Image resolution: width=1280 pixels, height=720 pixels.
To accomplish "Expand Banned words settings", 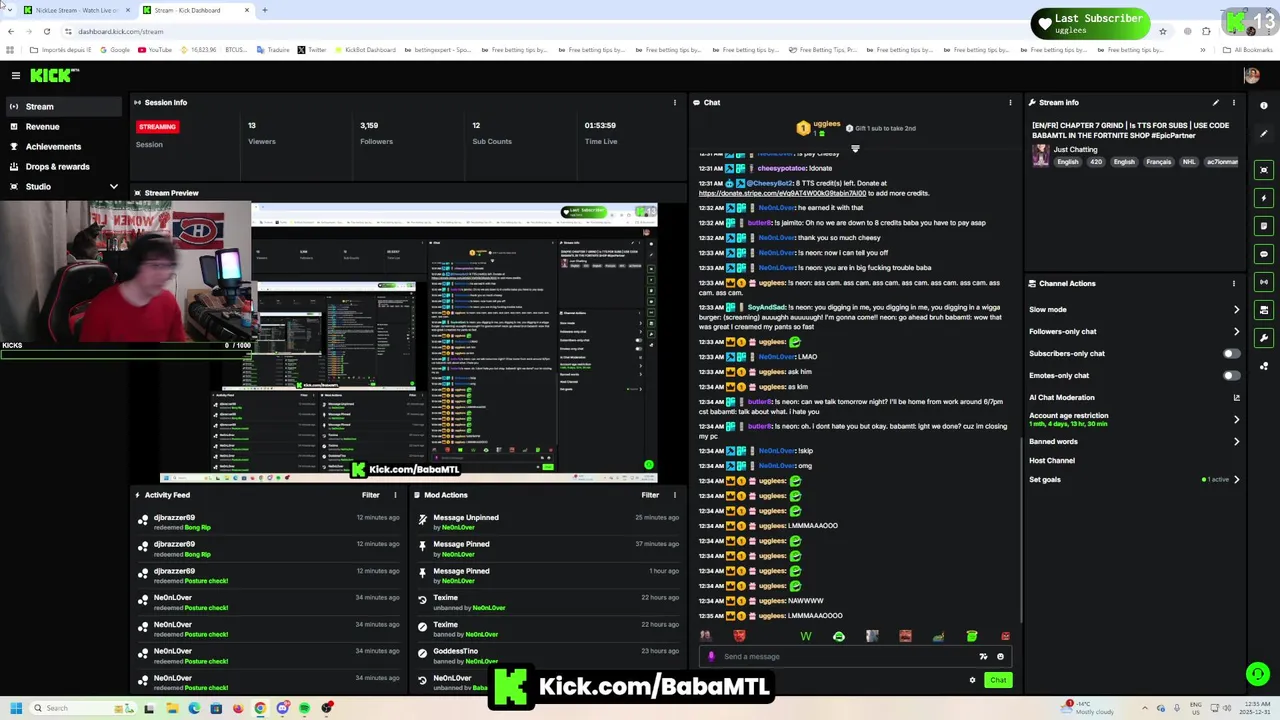I will click(x=1236, y=441).
